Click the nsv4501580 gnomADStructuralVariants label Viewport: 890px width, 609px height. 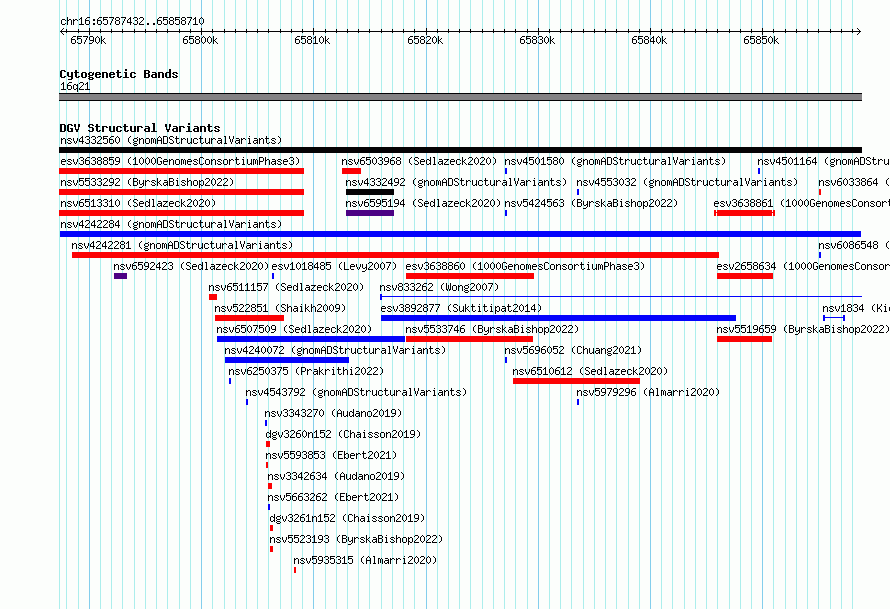tap(615, 161)
